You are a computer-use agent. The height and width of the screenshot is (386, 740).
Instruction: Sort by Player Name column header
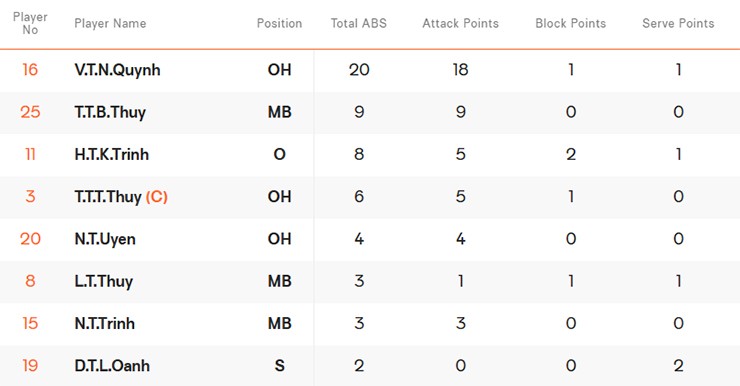pos(110,23)
